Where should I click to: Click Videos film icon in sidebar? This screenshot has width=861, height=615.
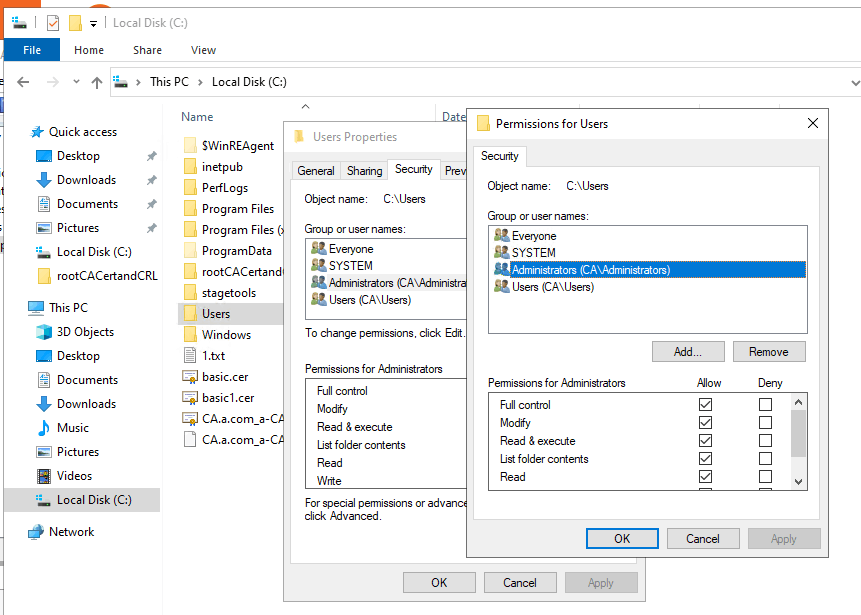(43, 476)
